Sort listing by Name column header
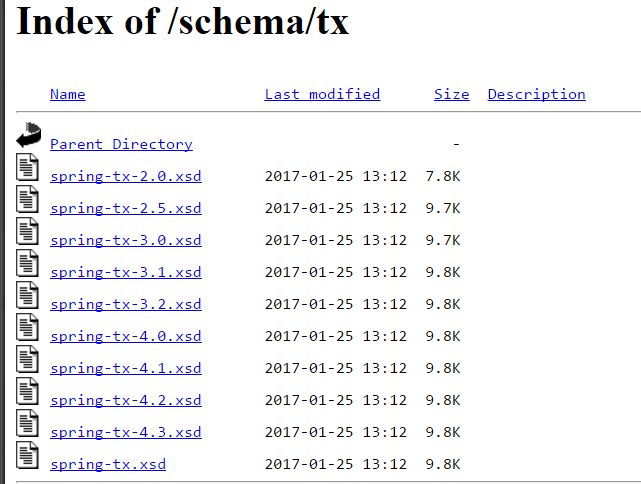The image size is (641, 484). pyautogui.click(x=67, y=94)
